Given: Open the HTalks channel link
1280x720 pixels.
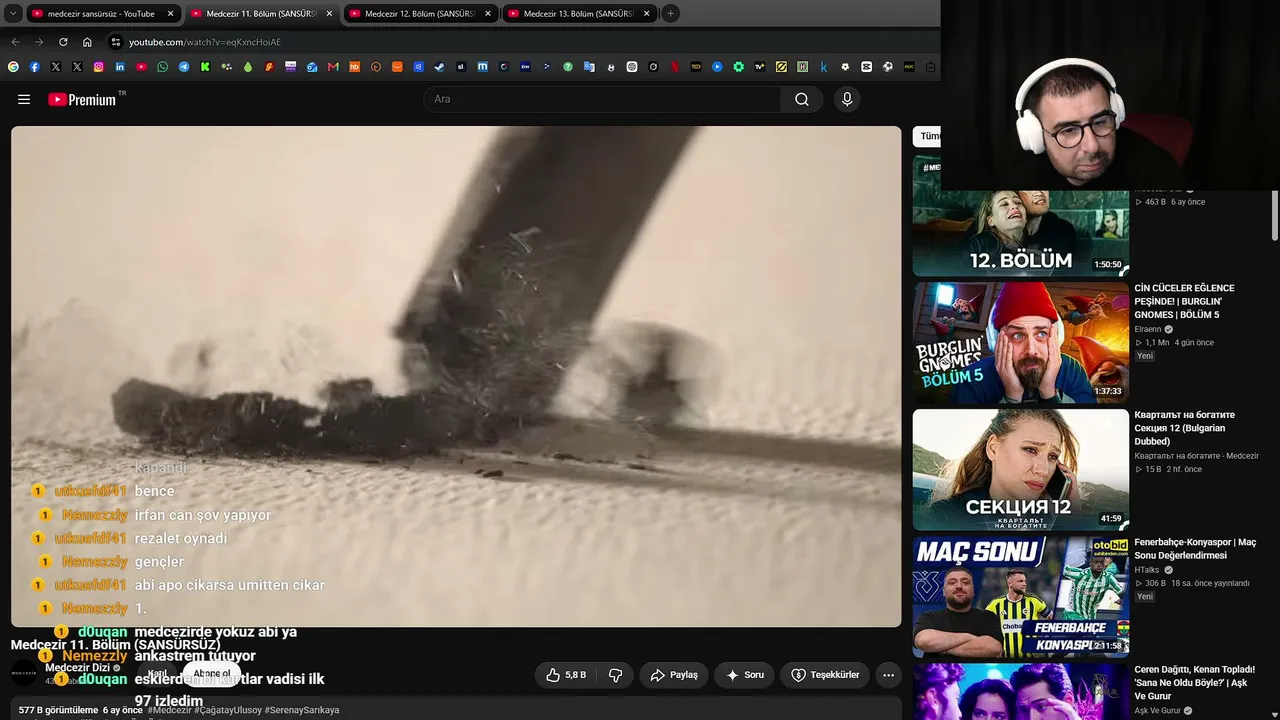Looking at the screenshot, I should (1148, 570).
